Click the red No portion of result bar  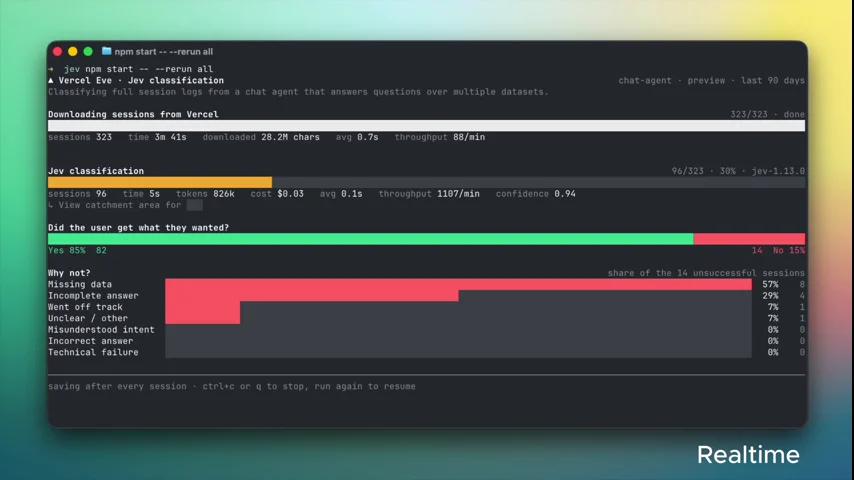(749, 239)
